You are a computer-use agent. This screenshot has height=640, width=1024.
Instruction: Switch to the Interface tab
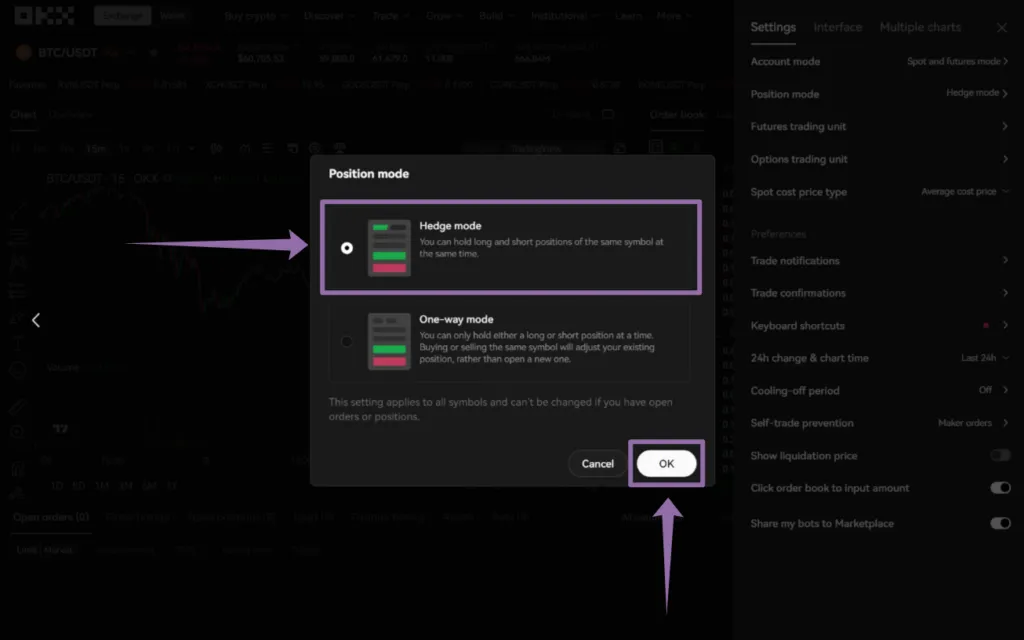(x=837, y=27)
